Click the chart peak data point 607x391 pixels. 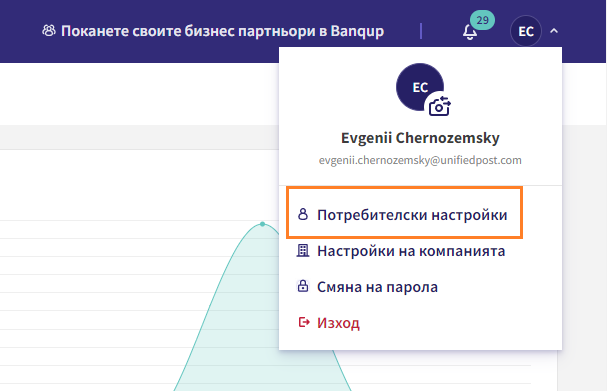coord(262,224)
